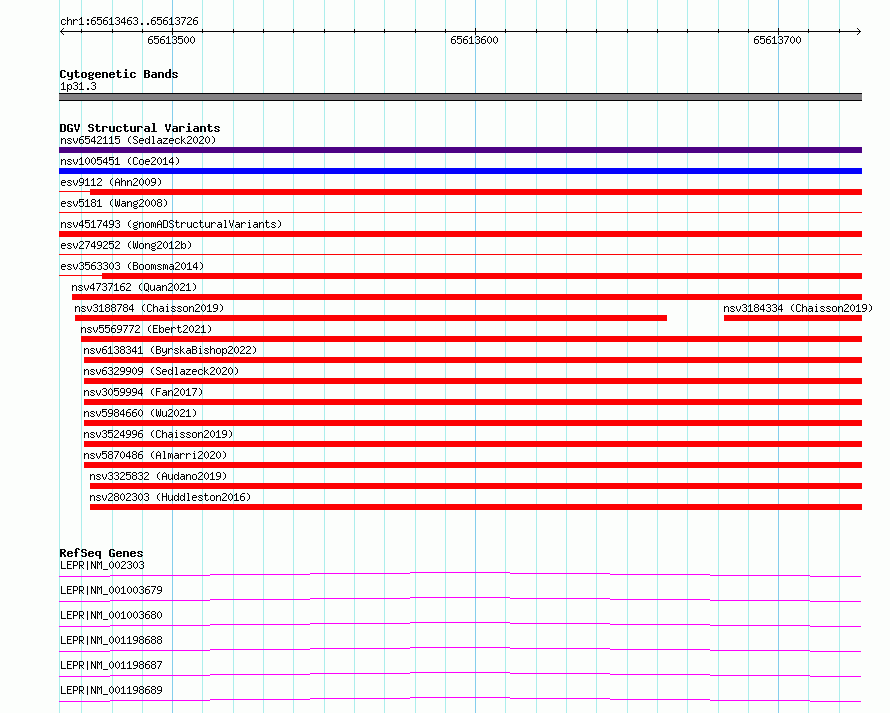Open LEPR|NM_001198688 transcript
The width and height of the screenshot is (890, 713).
click(x=111, y=640)
